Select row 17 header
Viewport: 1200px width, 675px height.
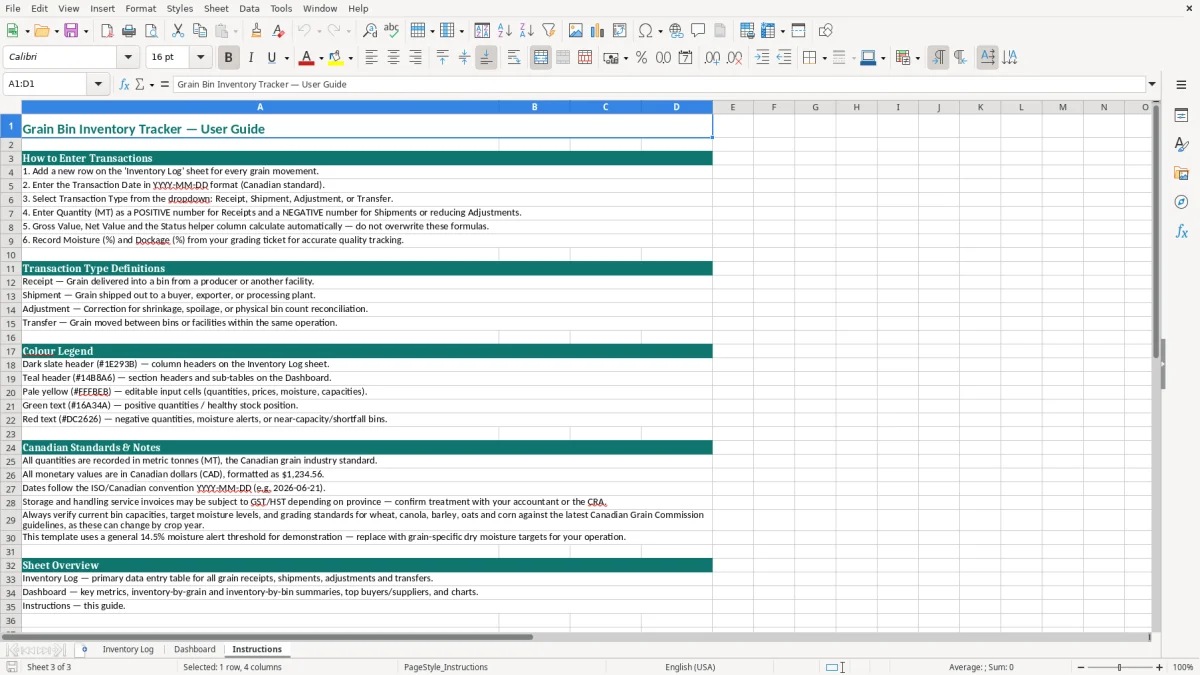tap(11, 351)
